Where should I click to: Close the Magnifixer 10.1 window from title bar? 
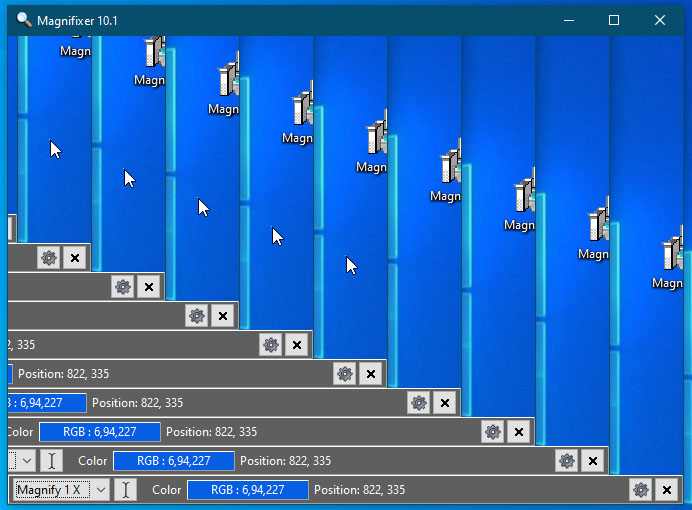click(660, 20)
